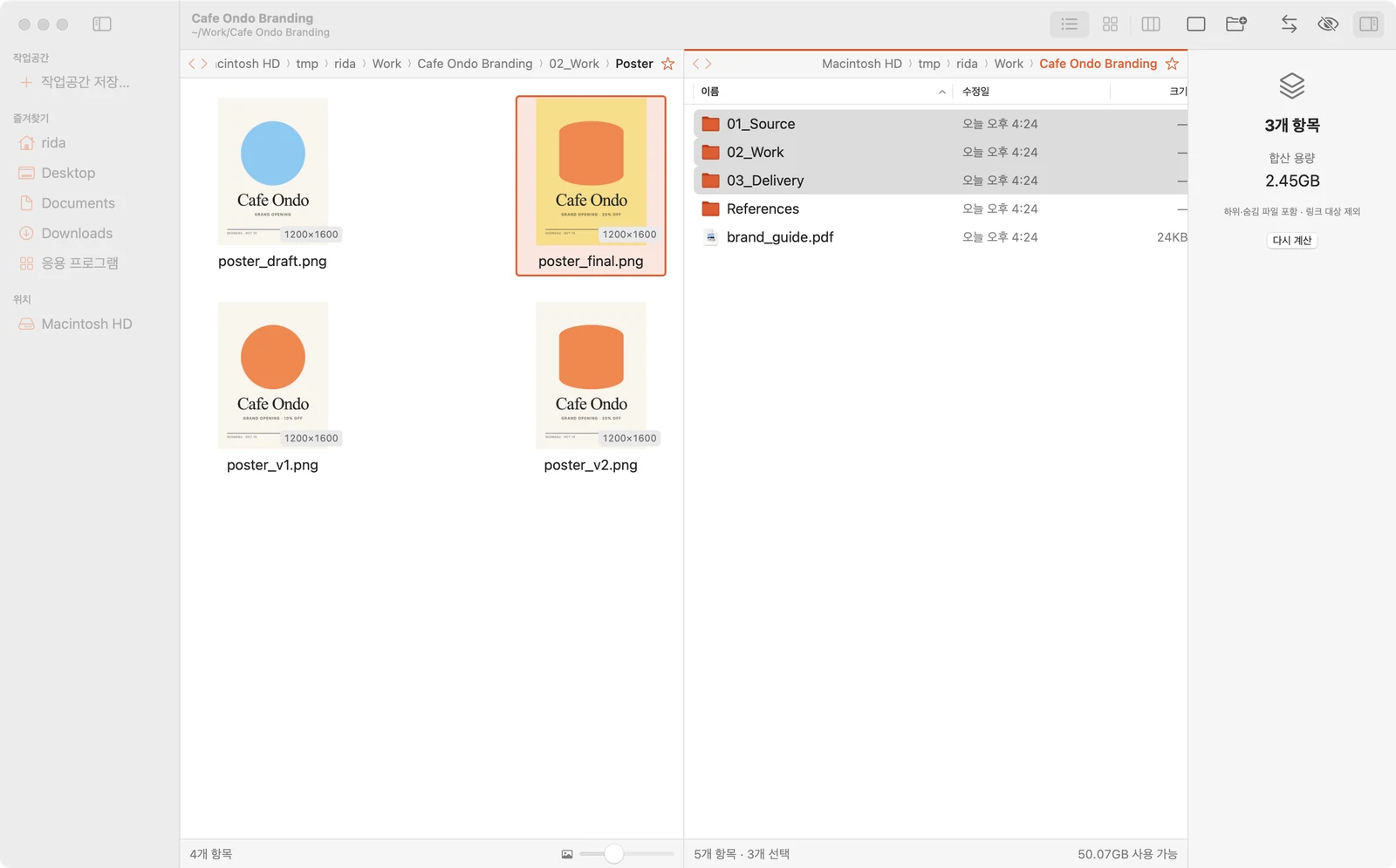The image size is (1396, 868).
Task: Toggle the sidebar visibility button
Action: 102,24
